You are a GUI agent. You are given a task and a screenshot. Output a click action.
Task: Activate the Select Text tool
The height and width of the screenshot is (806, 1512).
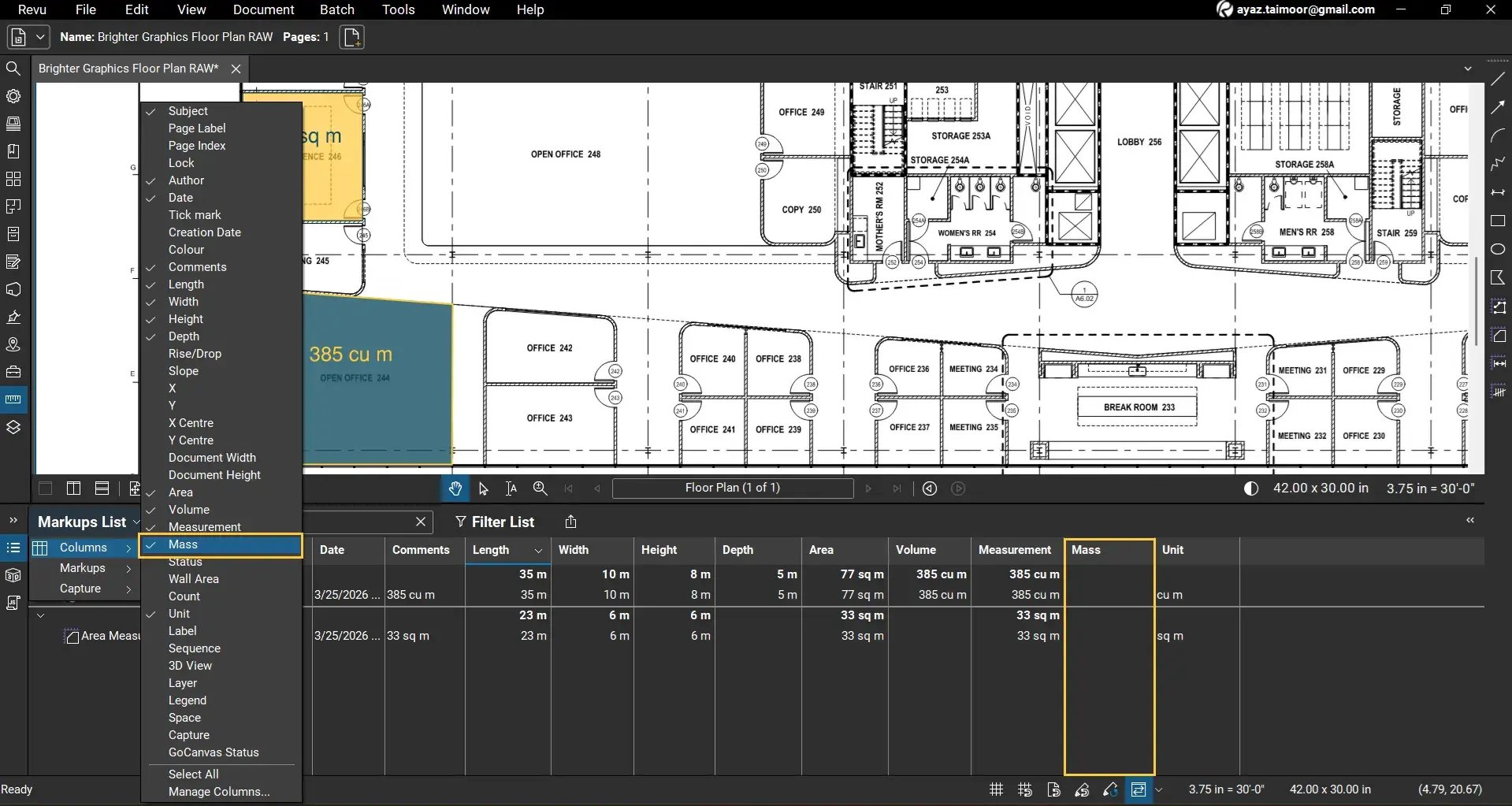(511, 488)
